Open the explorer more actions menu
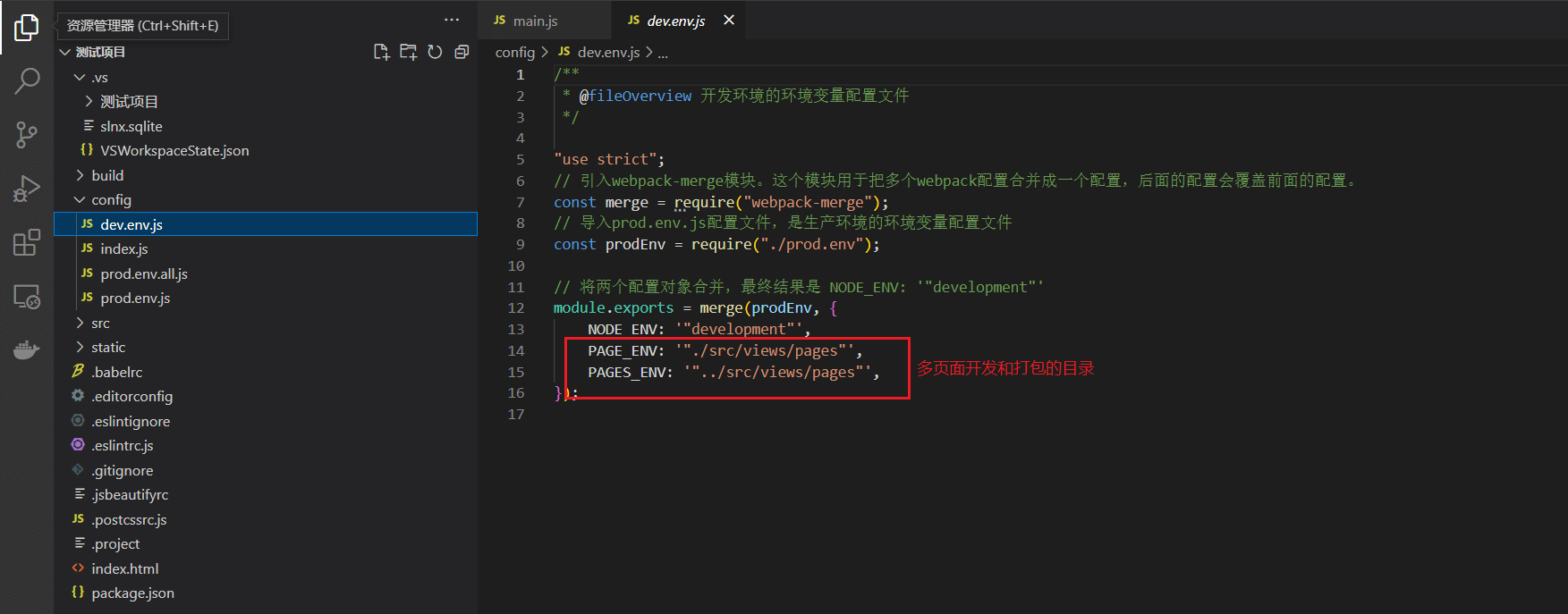Screen dimensions: 1568x614 coord(452,21)
